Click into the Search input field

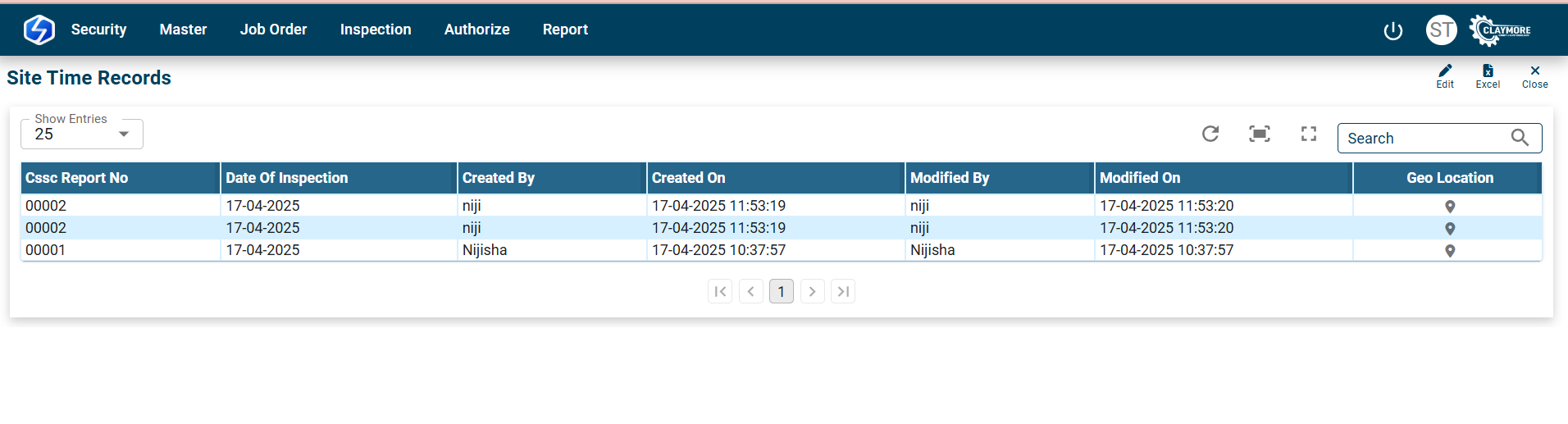click(x=1423, y=139)
